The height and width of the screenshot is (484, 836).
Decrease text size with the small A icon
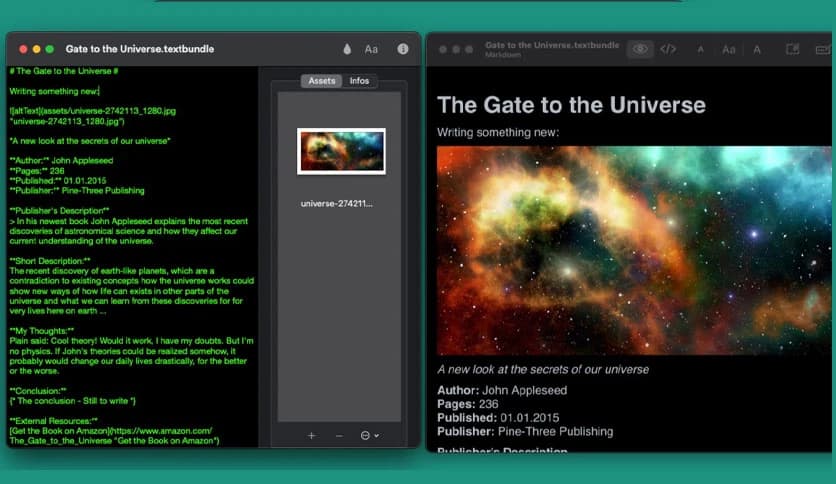701,50
